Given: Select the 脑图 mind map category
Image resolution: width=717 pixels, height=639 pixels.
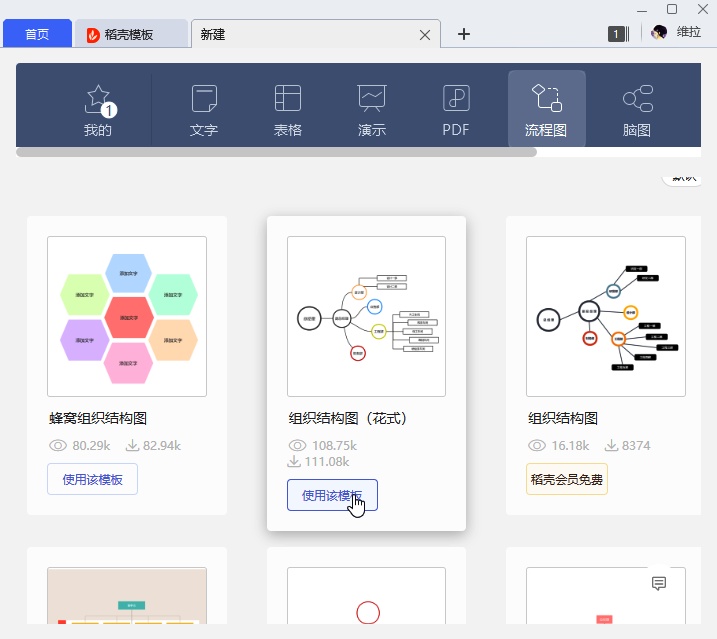Looking at the screenshot, I should (637, 111).
